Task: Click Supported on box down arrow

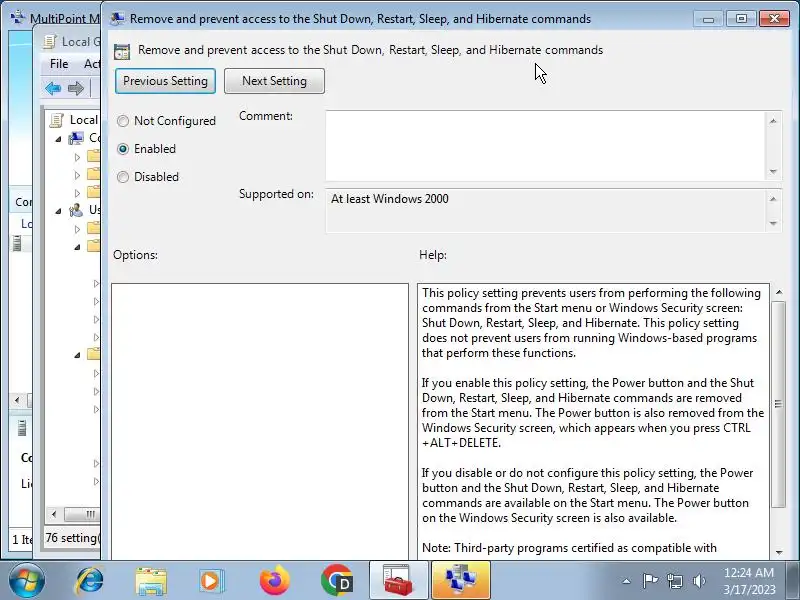Action: tap(773, 223)
